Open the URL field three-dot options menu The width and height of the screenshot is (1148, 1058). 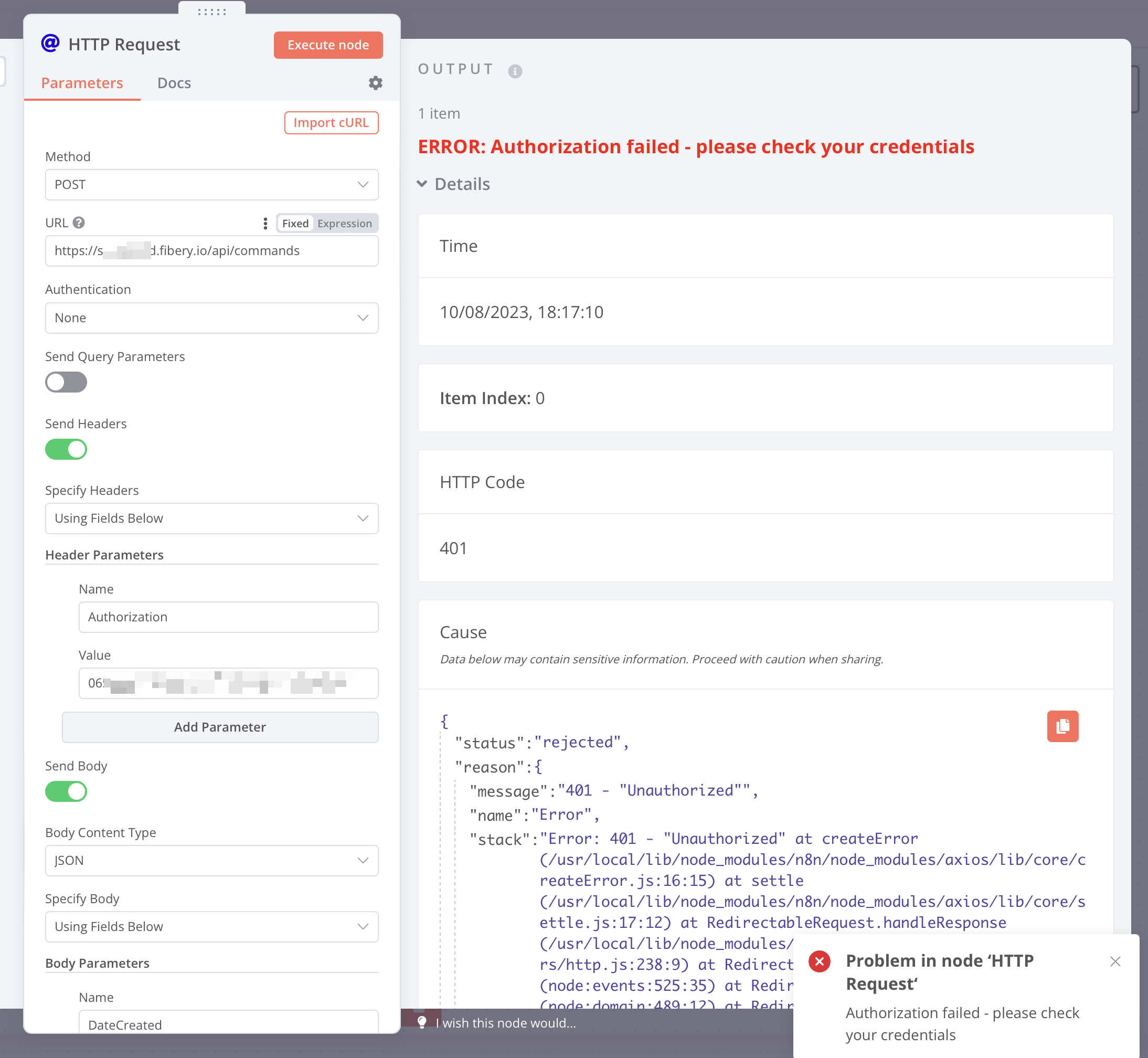(x=265, y=223)
